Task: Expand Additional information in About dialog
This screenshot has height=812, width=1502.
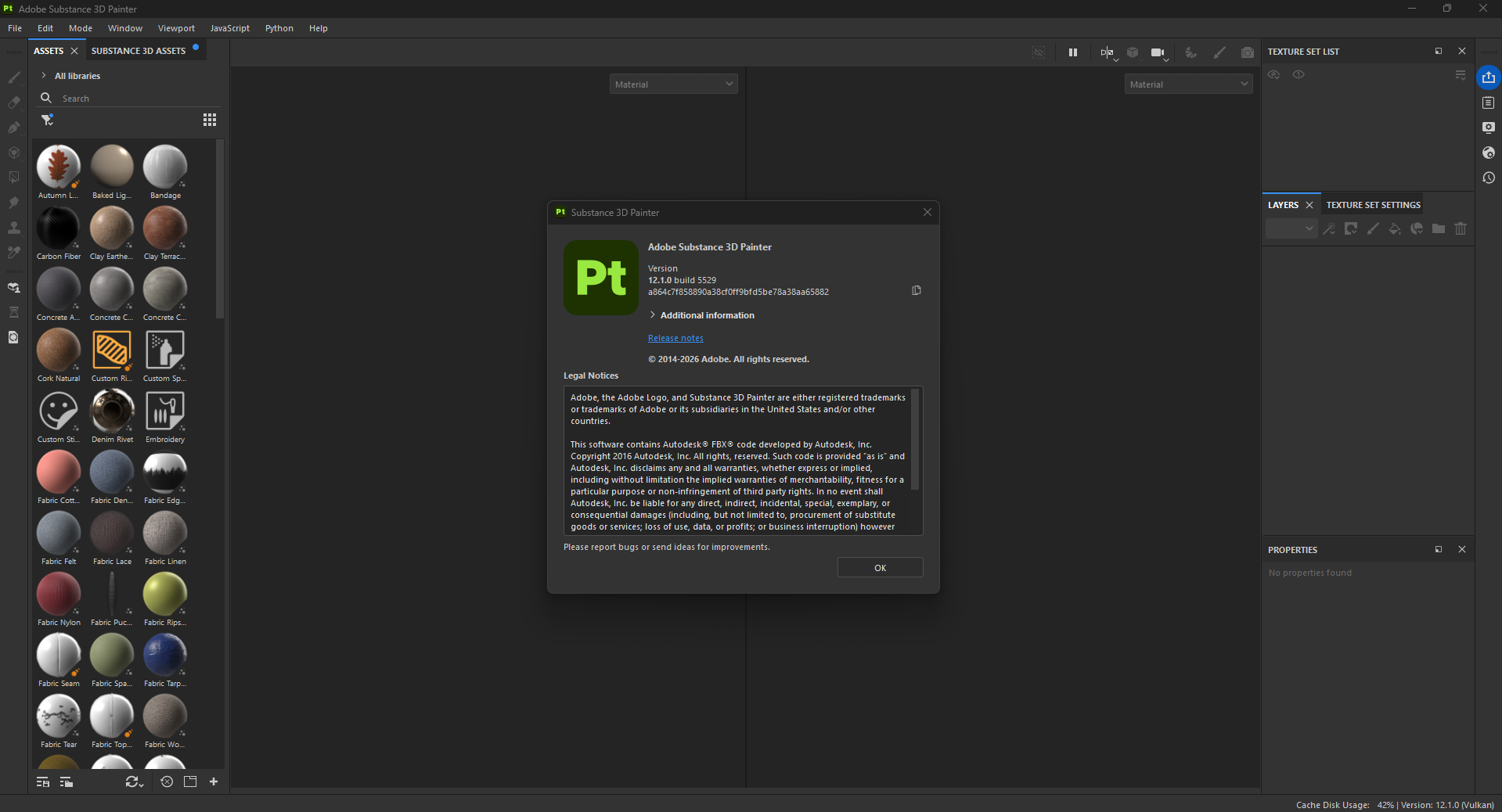Action: (x=653, y=315)
